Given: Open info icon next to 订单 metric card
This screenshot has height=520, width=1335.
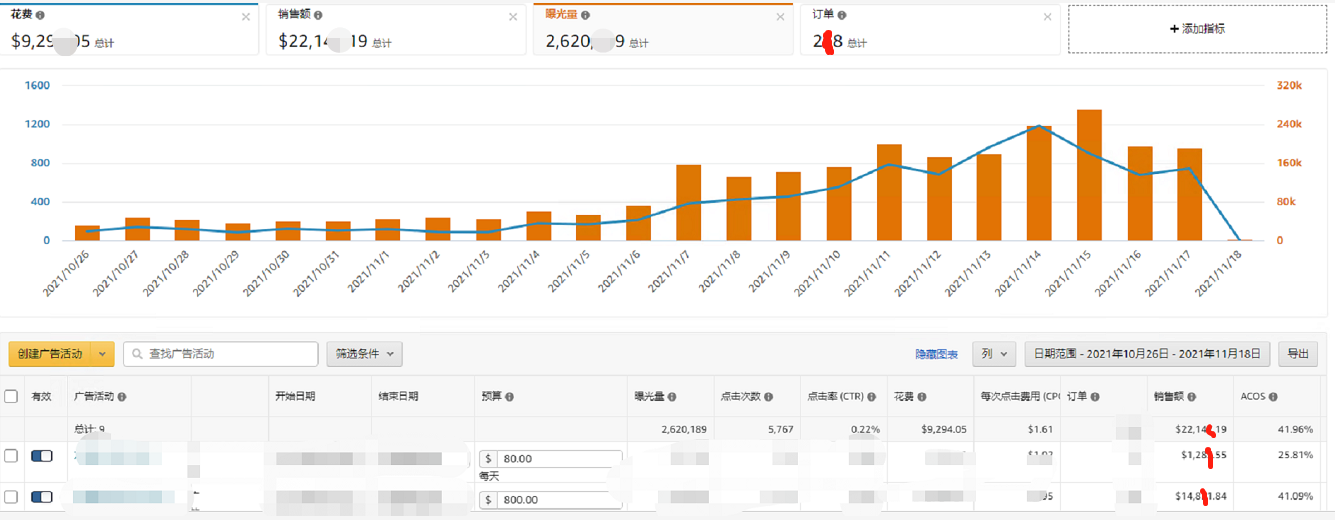Looking at the screenshot, I should pyautogui.click(x=842, y=16).
